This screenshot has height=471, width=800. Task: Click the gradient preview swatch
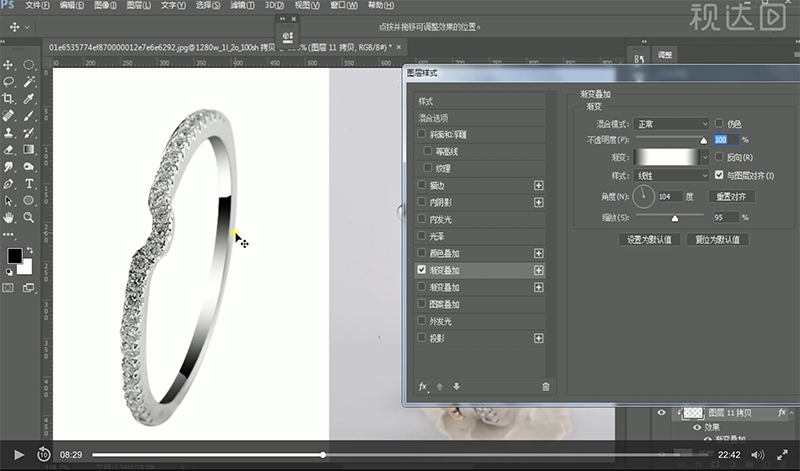(x=667, y=157)
